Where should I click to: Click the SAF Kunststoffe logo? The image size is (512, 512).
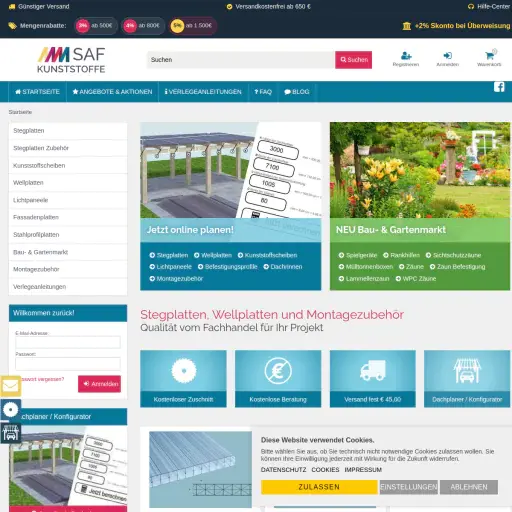coord(71,60)
